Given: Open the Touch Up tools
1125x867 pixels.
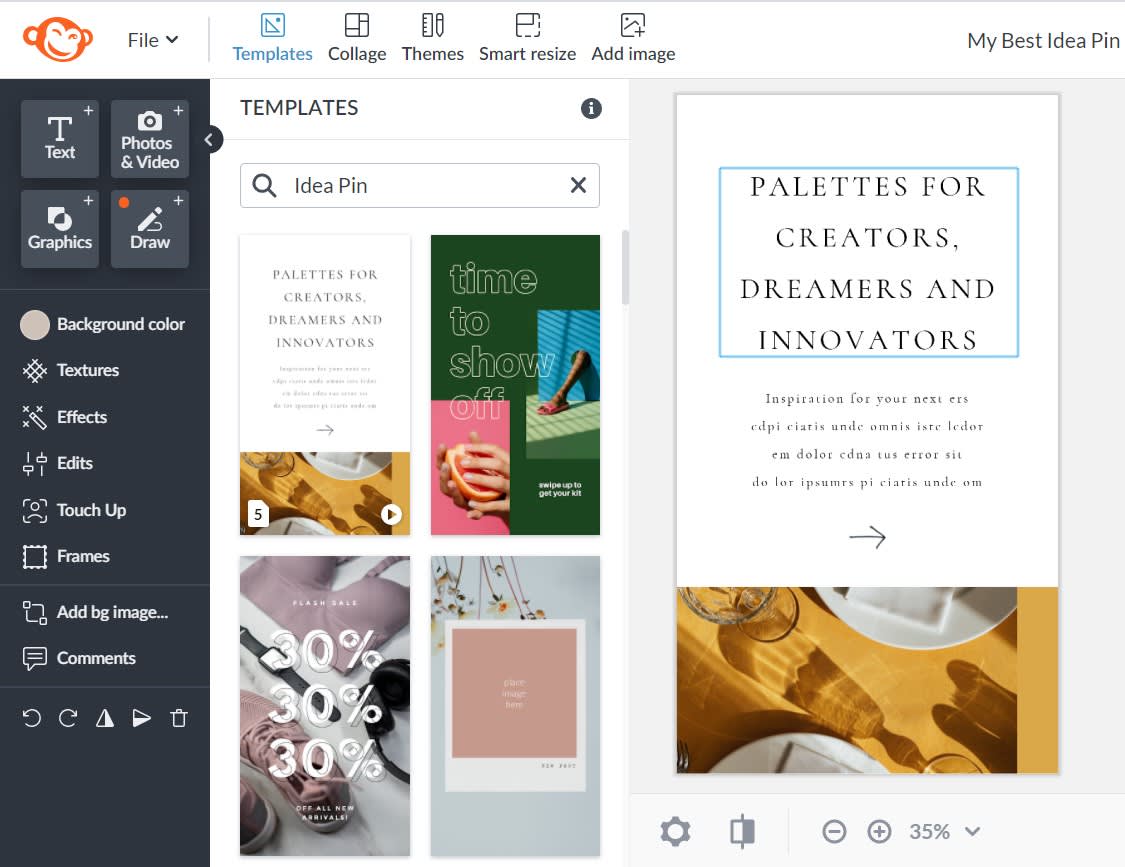Looking at the screenshot, I should pos(74,510).
